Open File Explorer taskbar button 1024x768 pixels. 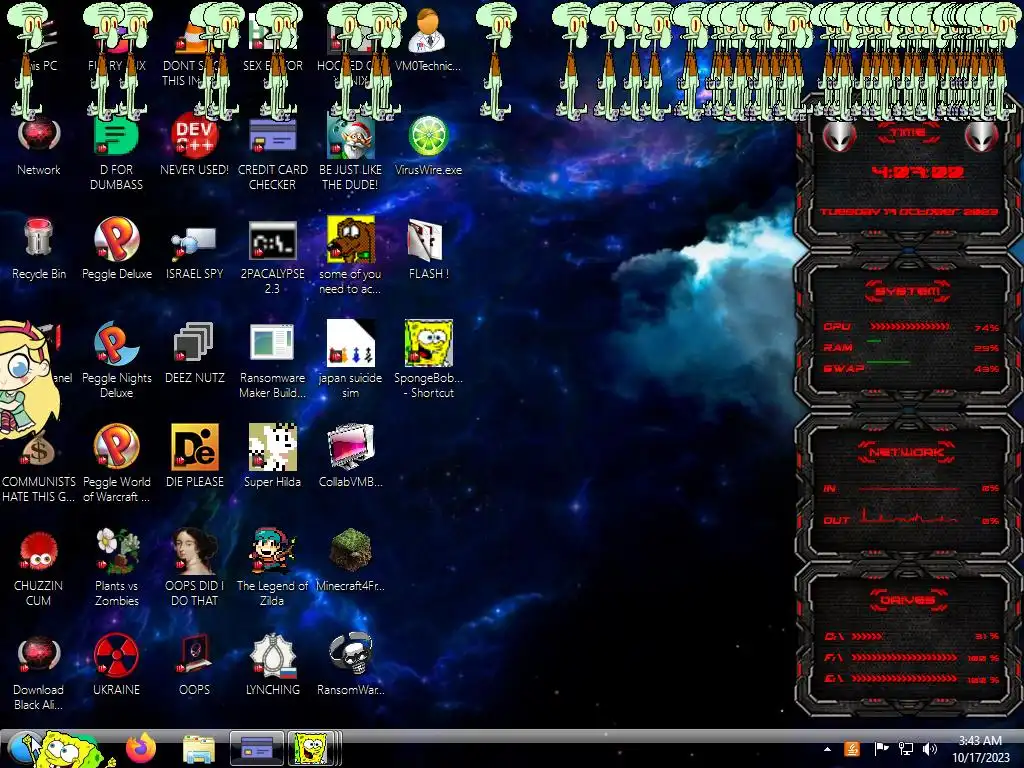click(x=199, y=749)
